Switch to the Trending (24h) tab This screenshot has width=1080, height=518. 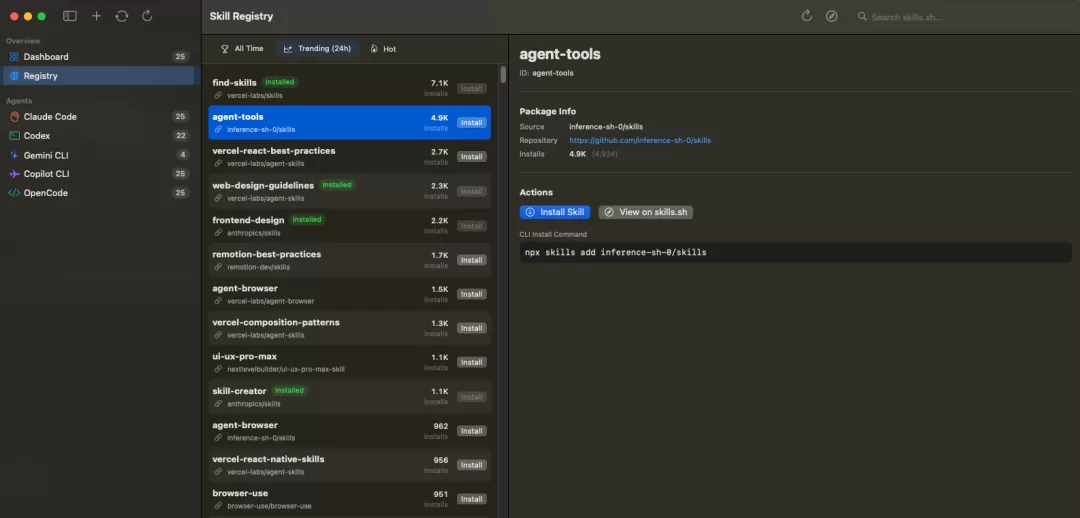(317, 49)
